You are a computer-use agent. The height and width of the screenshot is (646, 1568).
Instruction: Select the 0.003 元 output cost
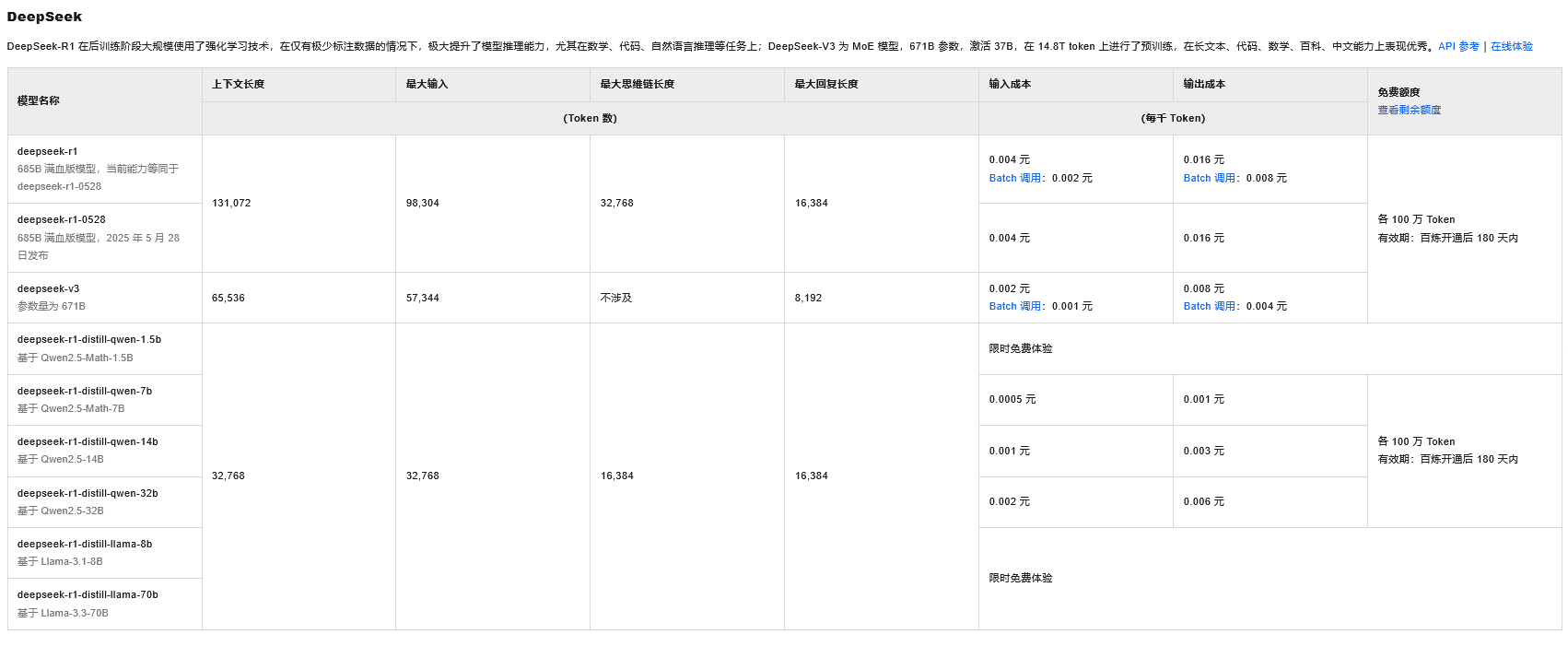point(1204,451)
